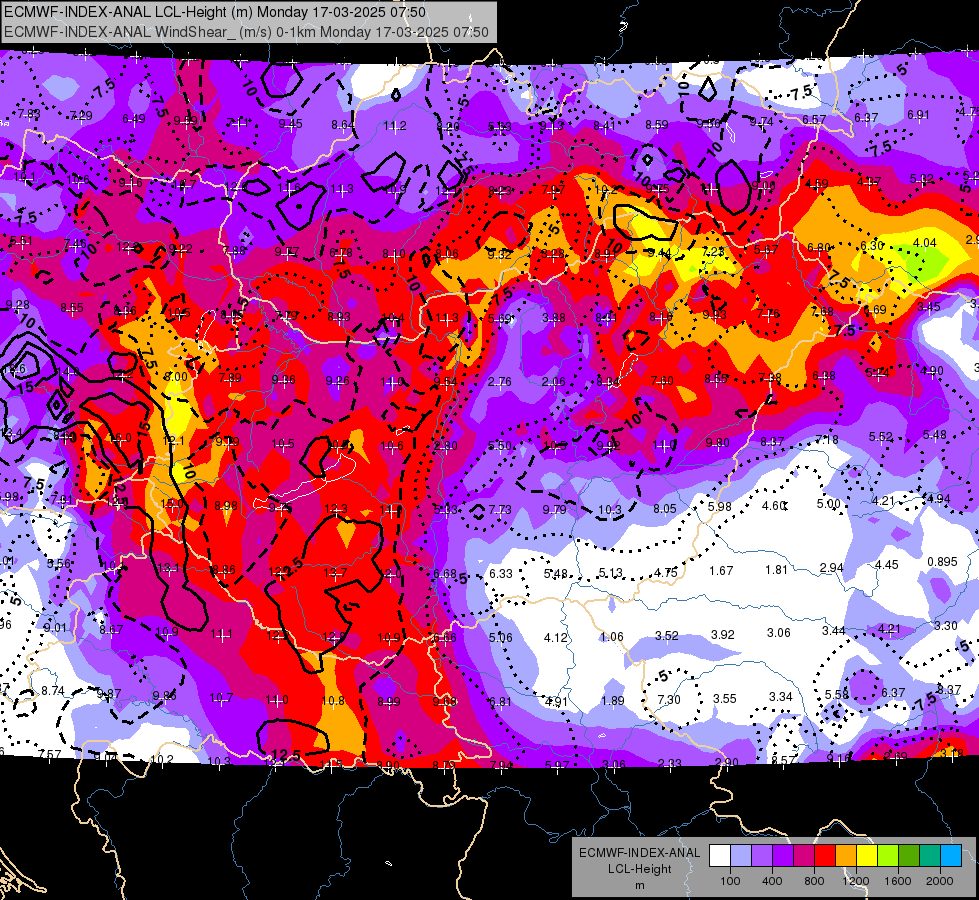Click the legend tick label 800
This screenshot has height=900, width=979.
pos(814,881)
